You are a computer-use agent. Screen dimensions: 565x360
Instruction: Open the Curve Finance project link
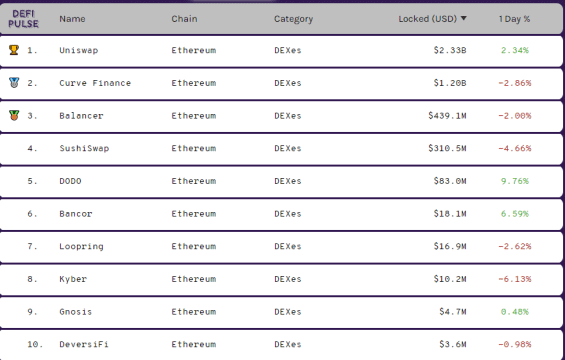[x=95, y=83]
